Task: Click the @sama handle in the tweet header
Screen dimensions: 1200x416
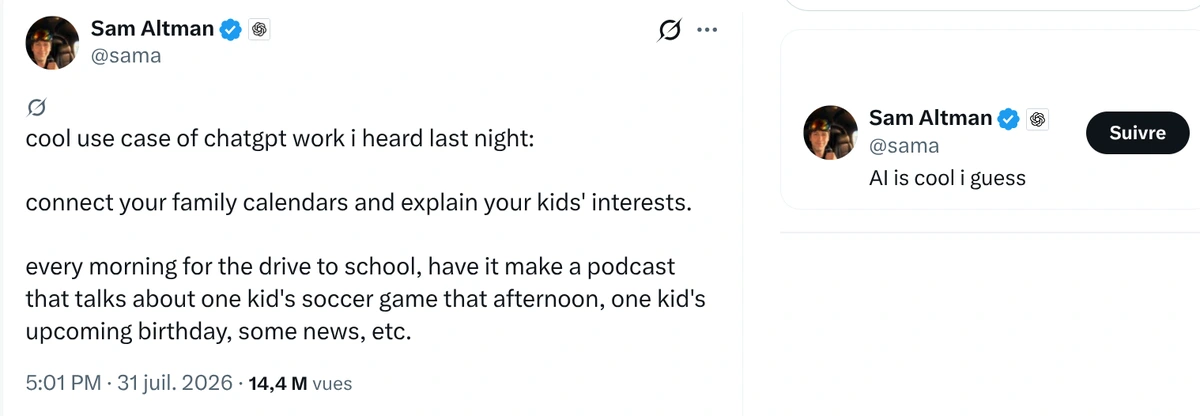Action: coord(126,56)
